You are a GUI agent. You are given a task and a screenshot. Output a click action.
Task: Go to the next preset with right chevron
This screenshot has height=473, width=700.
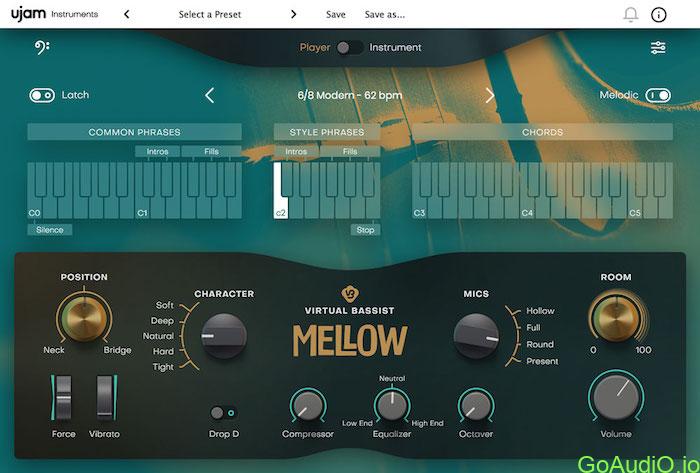point(293,14)
